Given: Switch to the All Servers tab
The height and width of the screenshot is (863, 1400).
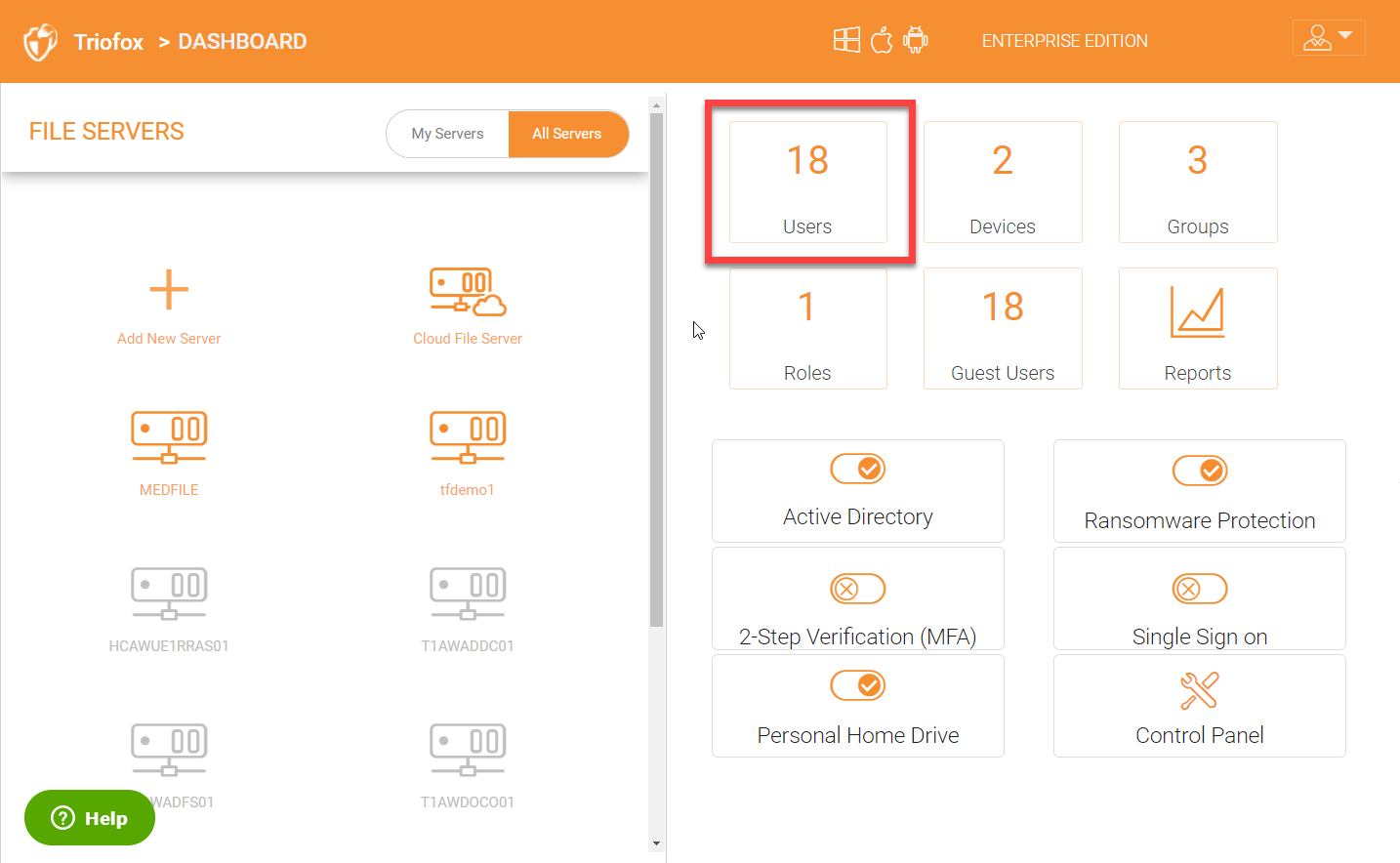Looking at the screenshot, I should (x=567, y=134).
